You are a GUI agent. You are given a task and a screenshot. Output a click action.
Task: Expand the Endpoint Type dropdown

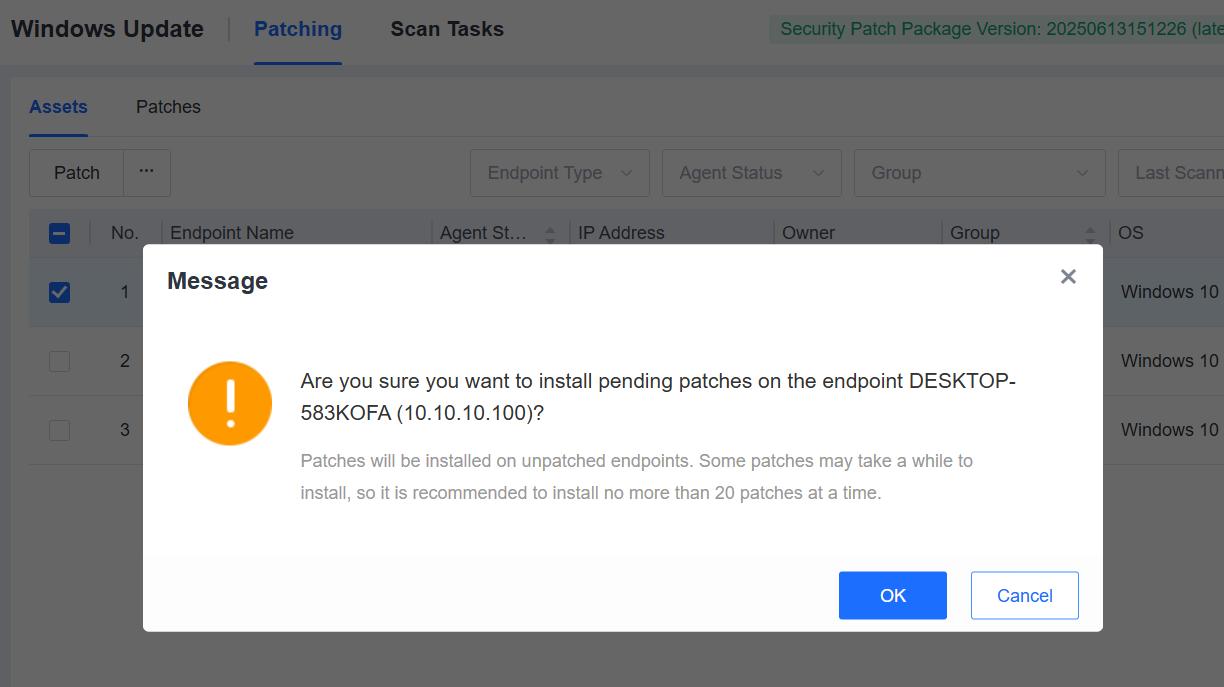click(560, 173)
